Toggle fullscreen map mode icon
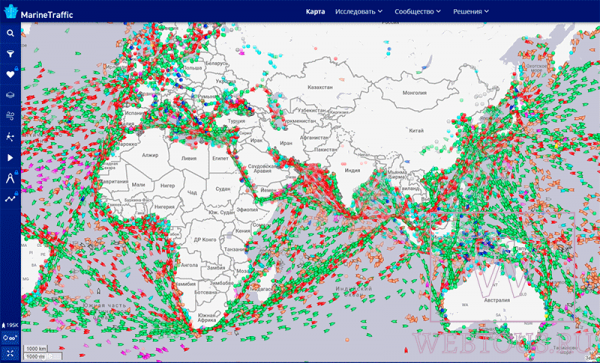This screenshot has height=363, width=600. pyautogui.click(x=10, y=353)
